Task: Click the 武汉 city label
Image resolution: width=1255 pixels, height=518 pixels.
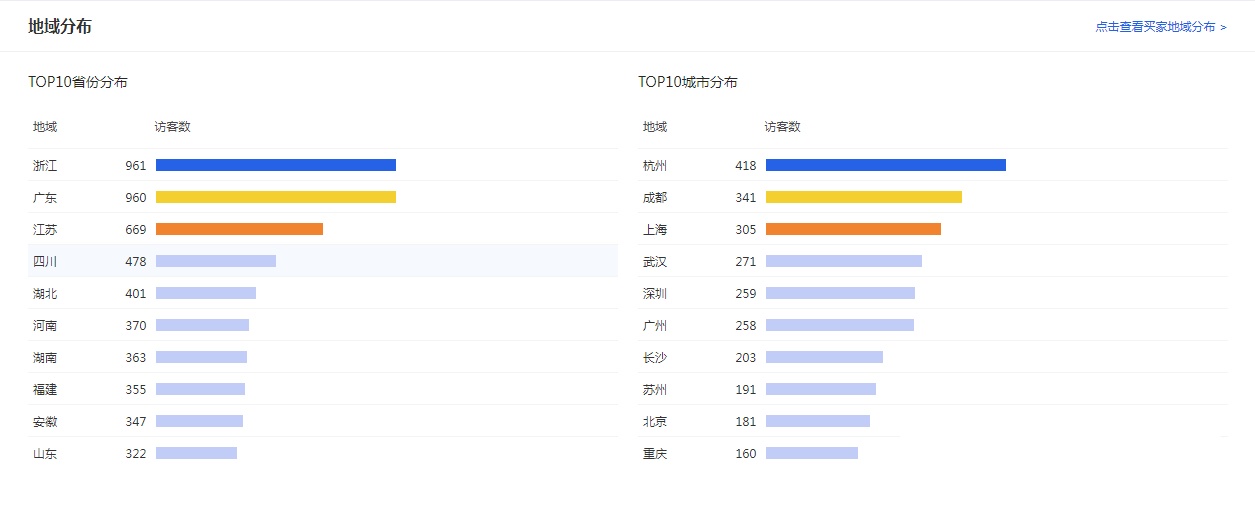Action: tap(655, 261)
